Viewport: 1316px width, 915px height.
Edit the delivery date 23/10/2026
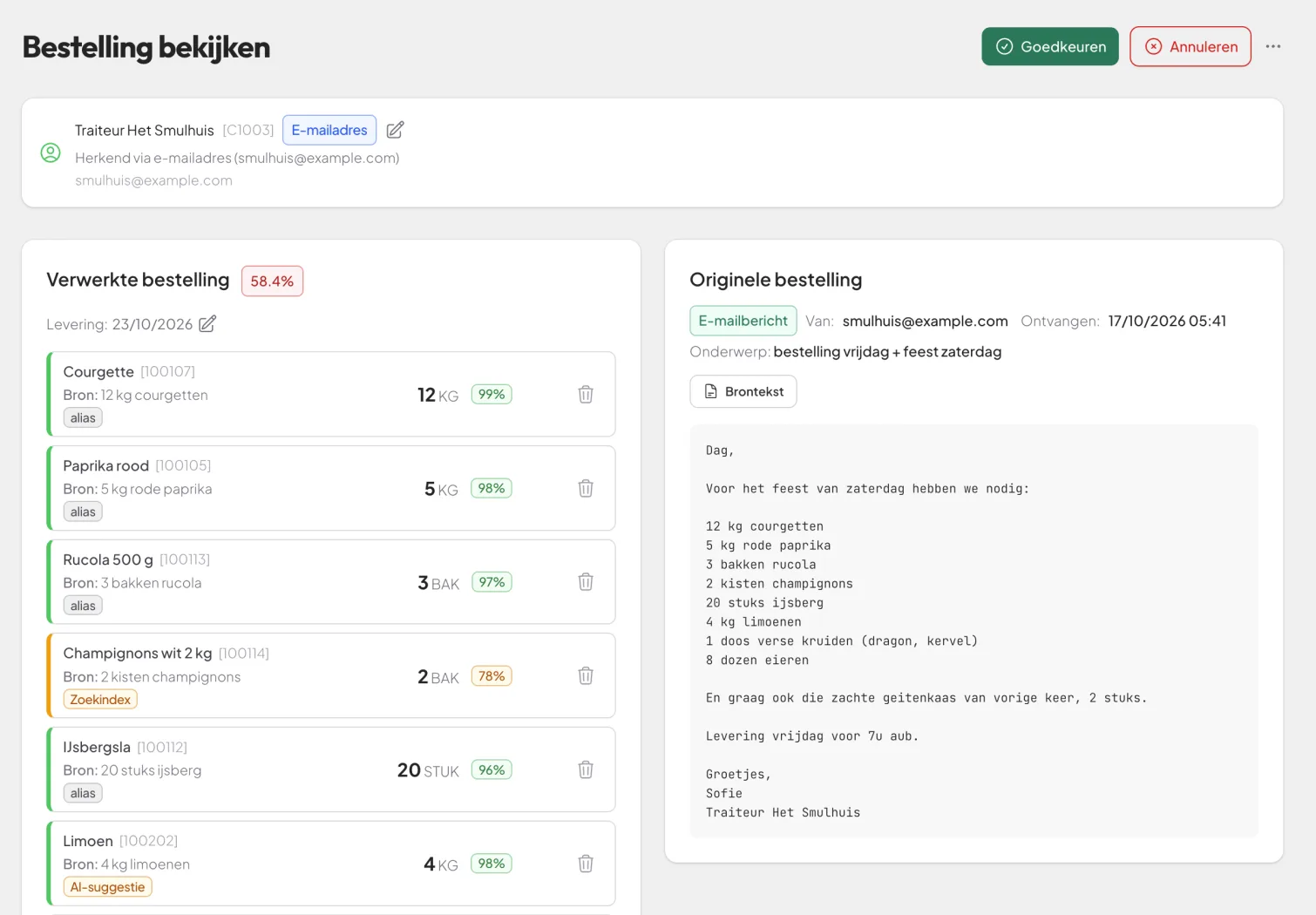point(207,324)
